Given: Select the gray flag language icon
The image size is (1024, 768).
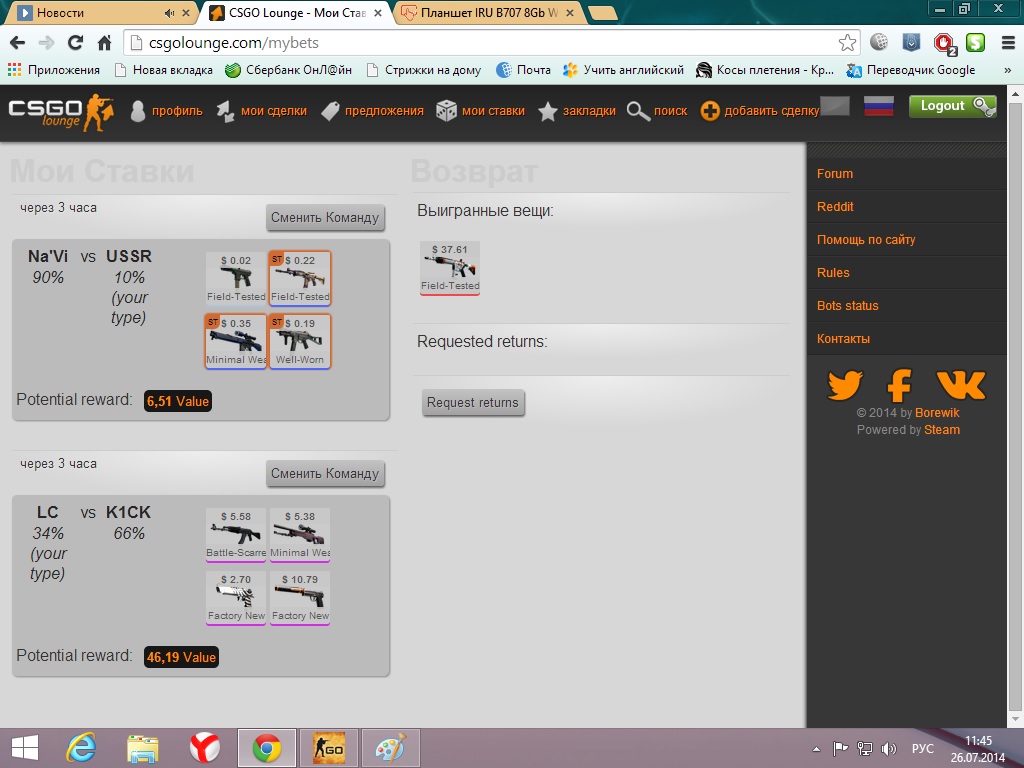Looking at the screenshot, I should click(x=835, y=106).
